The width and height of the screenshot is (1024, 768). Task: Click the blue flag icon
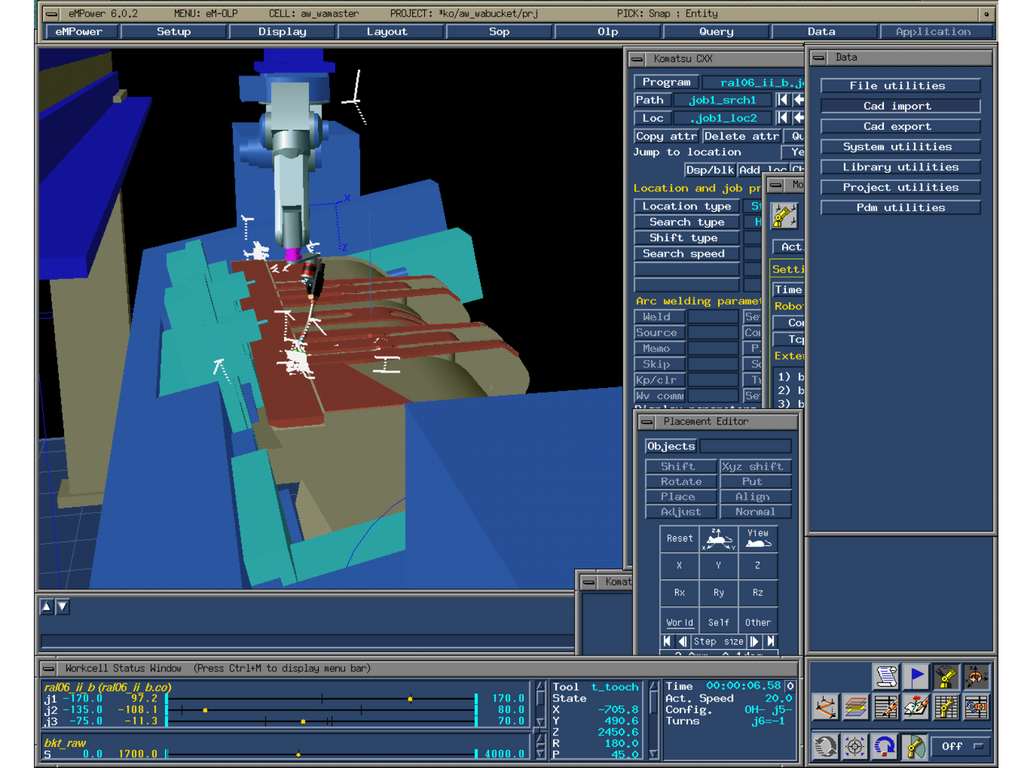(x=916, y=677)
